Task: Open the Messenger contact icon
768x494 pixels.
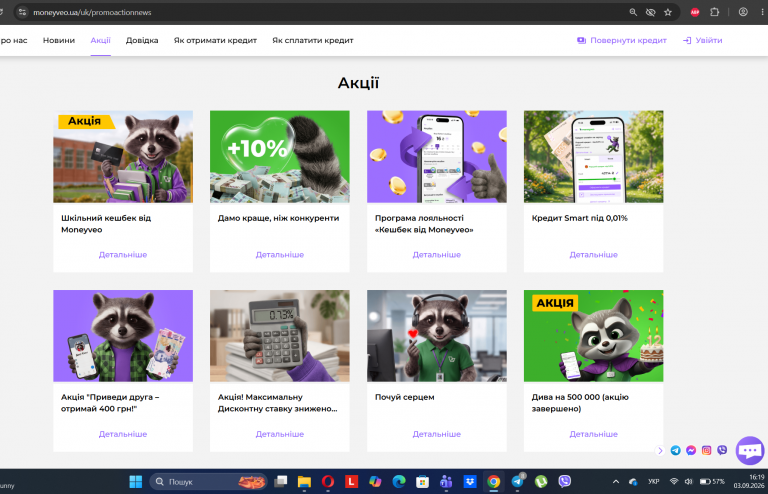Action: coord(691,450)
